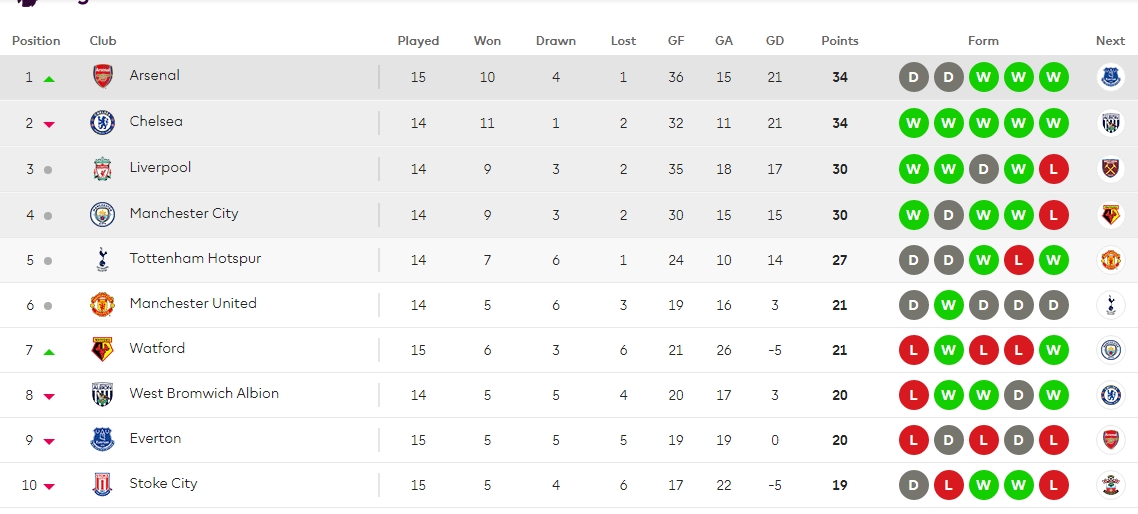
Task: Open Arsenal's next opponent Everton badge
Action: tap(1110, 77)
